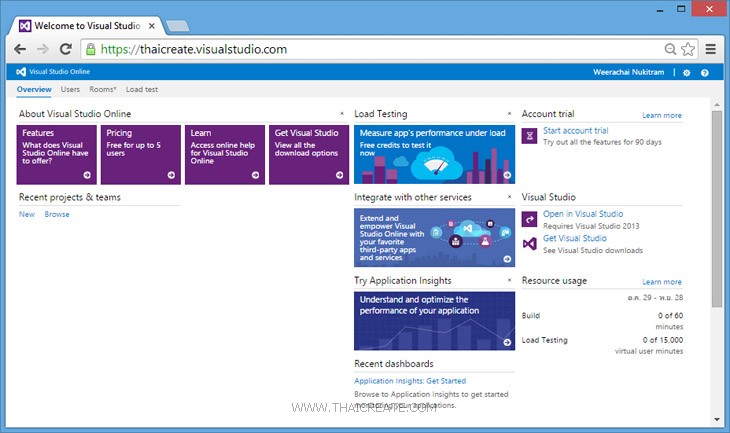Viewport: 730px width, 433px height.
Task: Click See Visual Studio downloads text
Action: [x=593, y=250]
